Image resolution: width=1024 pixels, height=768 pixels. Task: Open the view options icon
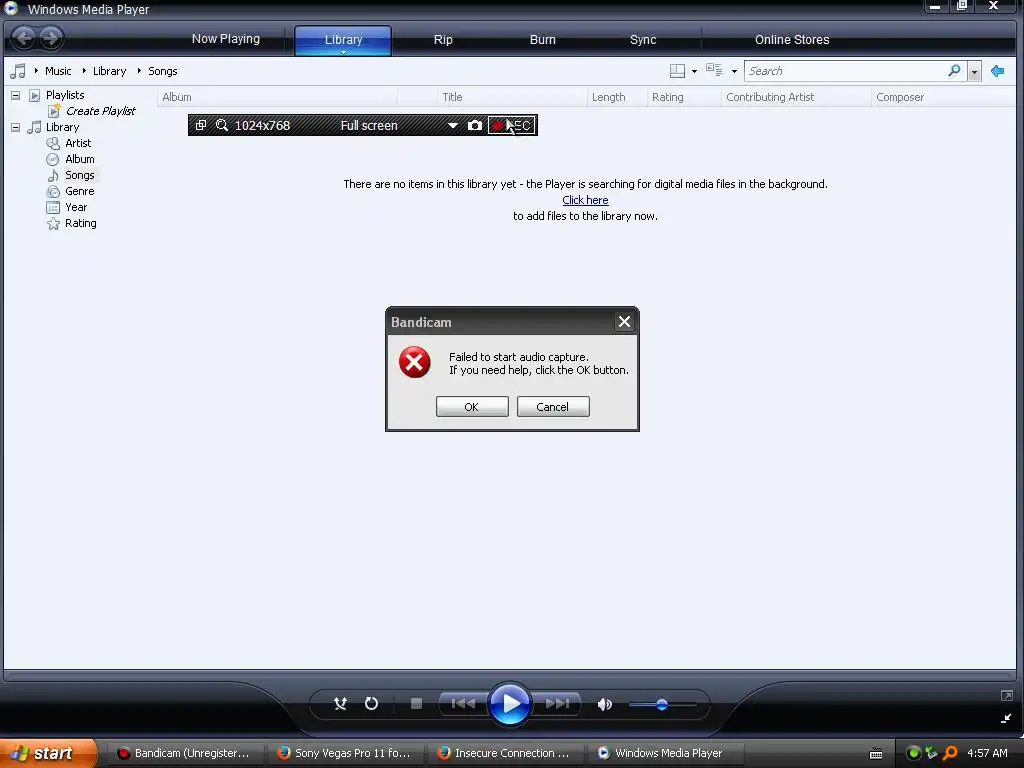pyautogui.click(x=714, y=70)
